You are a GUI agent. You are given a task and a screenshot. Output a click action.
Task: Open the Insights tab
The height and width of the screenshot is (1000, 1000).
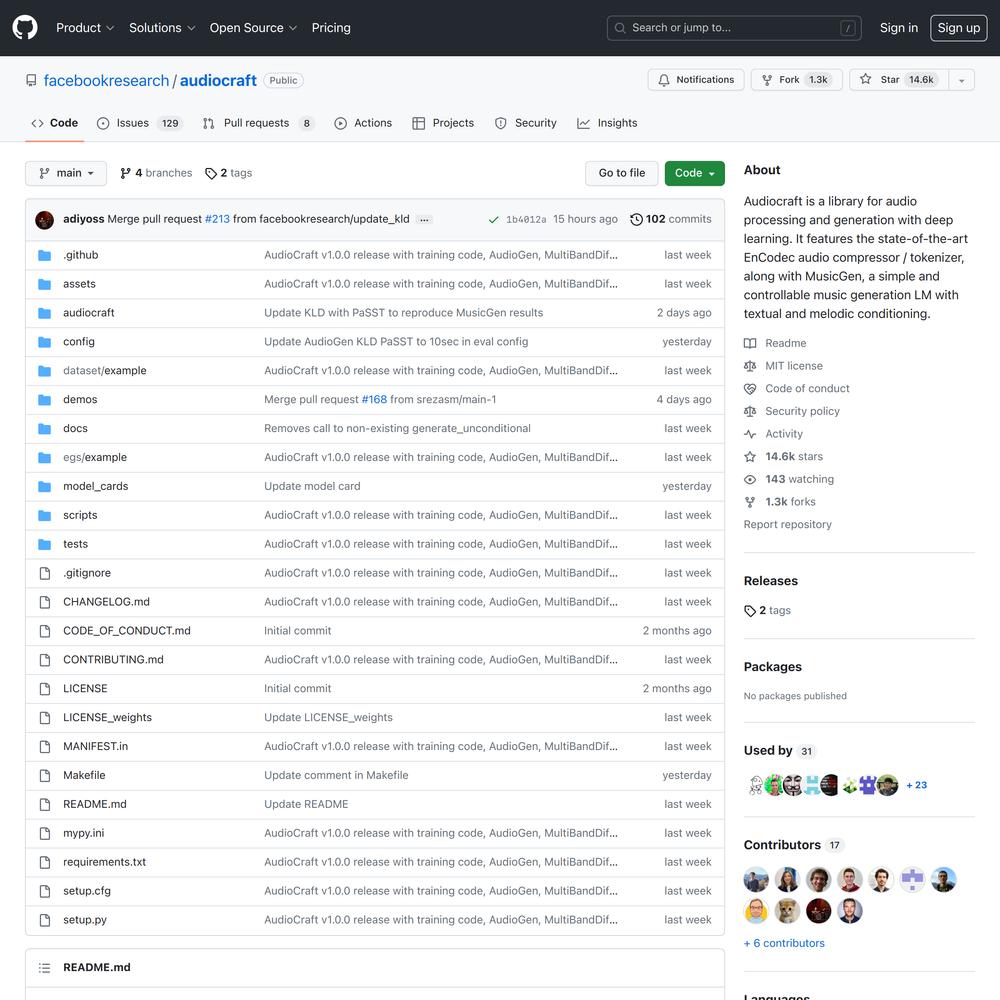(607, 123)
